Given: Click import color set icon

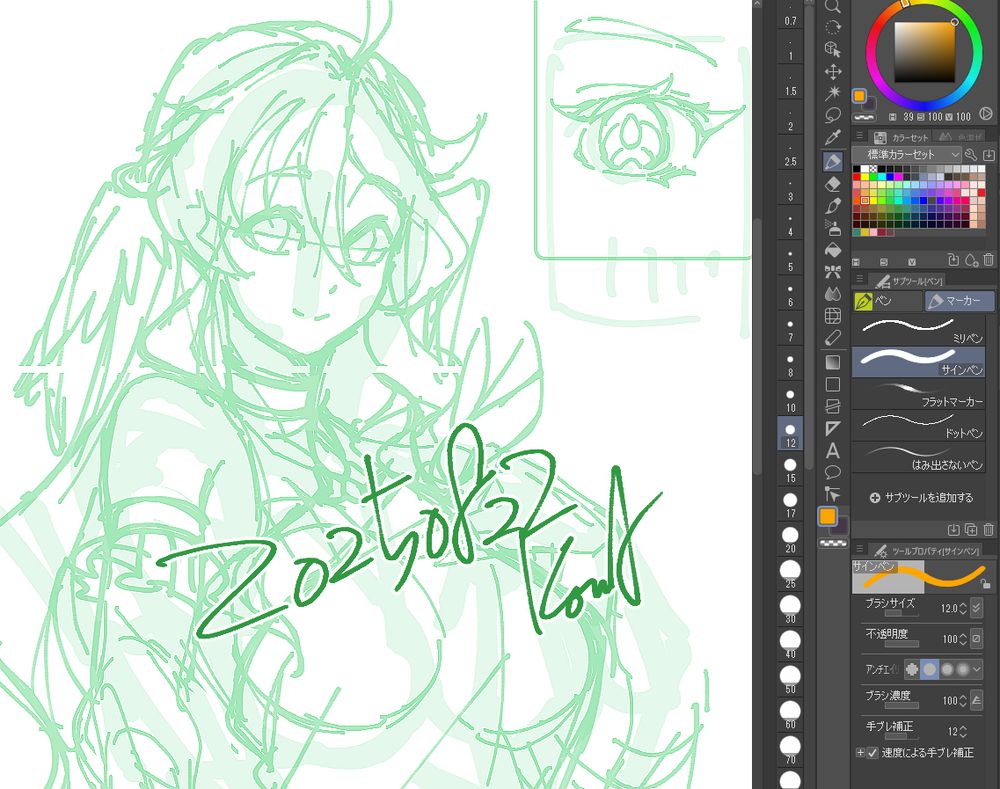Looking at the screenshot, I should coord(989,154).
